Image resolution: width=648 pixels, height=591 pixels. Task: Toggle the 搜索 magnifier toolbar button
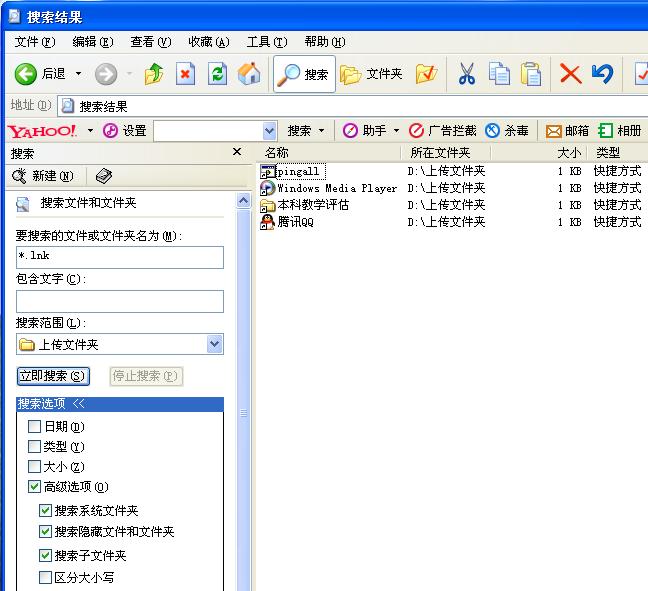pos(304,74)
